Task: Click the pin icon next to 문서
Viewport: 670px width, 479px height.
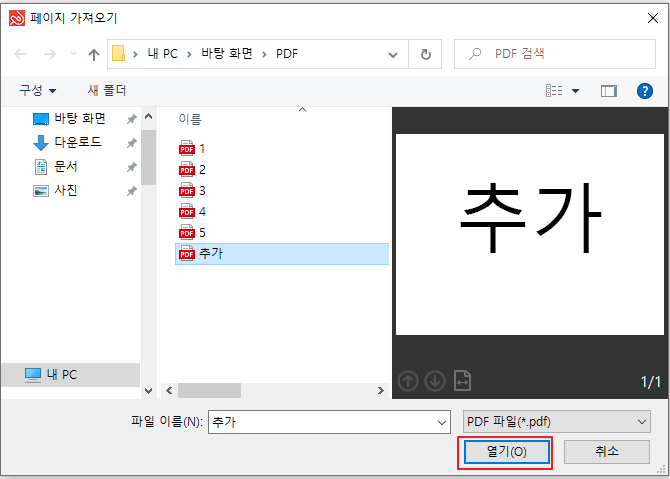Action: click(x=132, y=167)
